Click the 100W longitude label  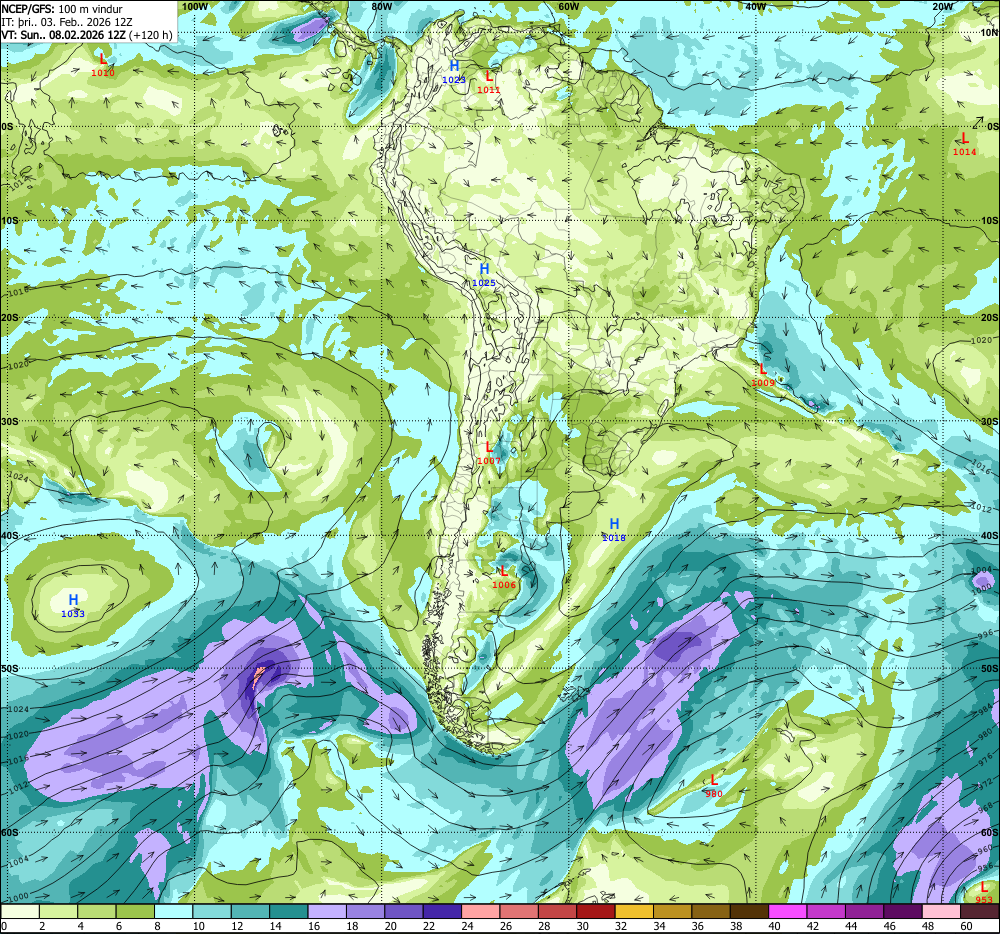coord(195,6)
